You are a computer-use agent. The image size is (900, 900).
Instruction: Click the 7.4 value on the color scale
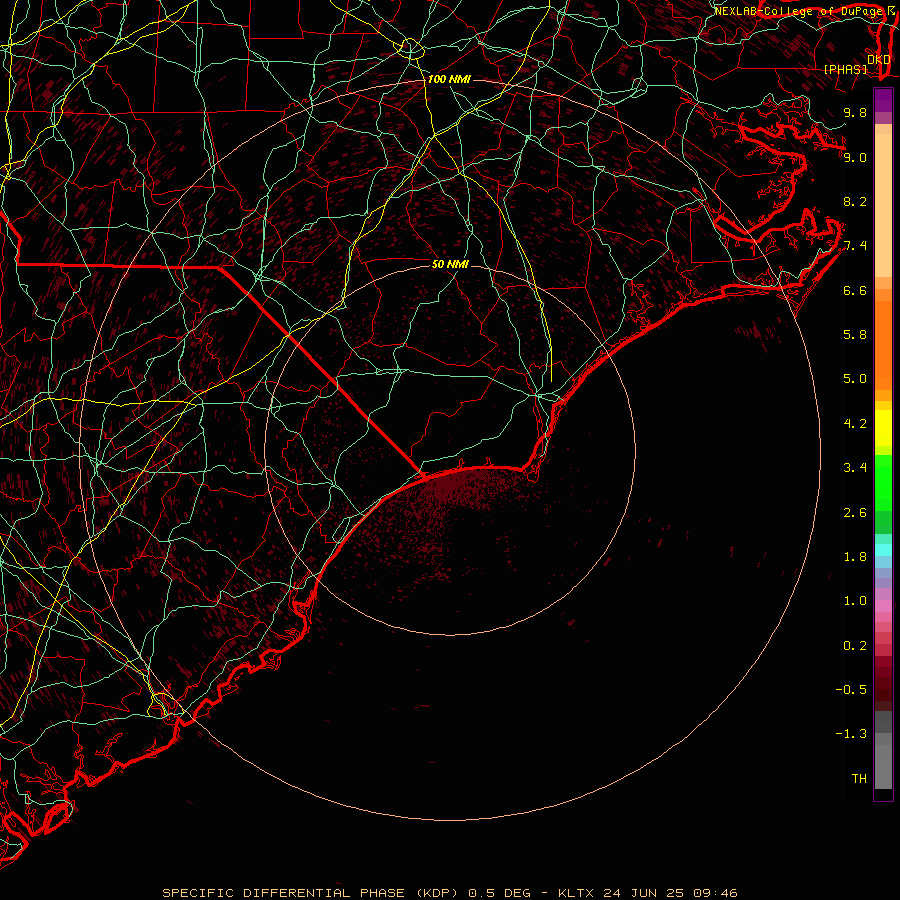855,246
